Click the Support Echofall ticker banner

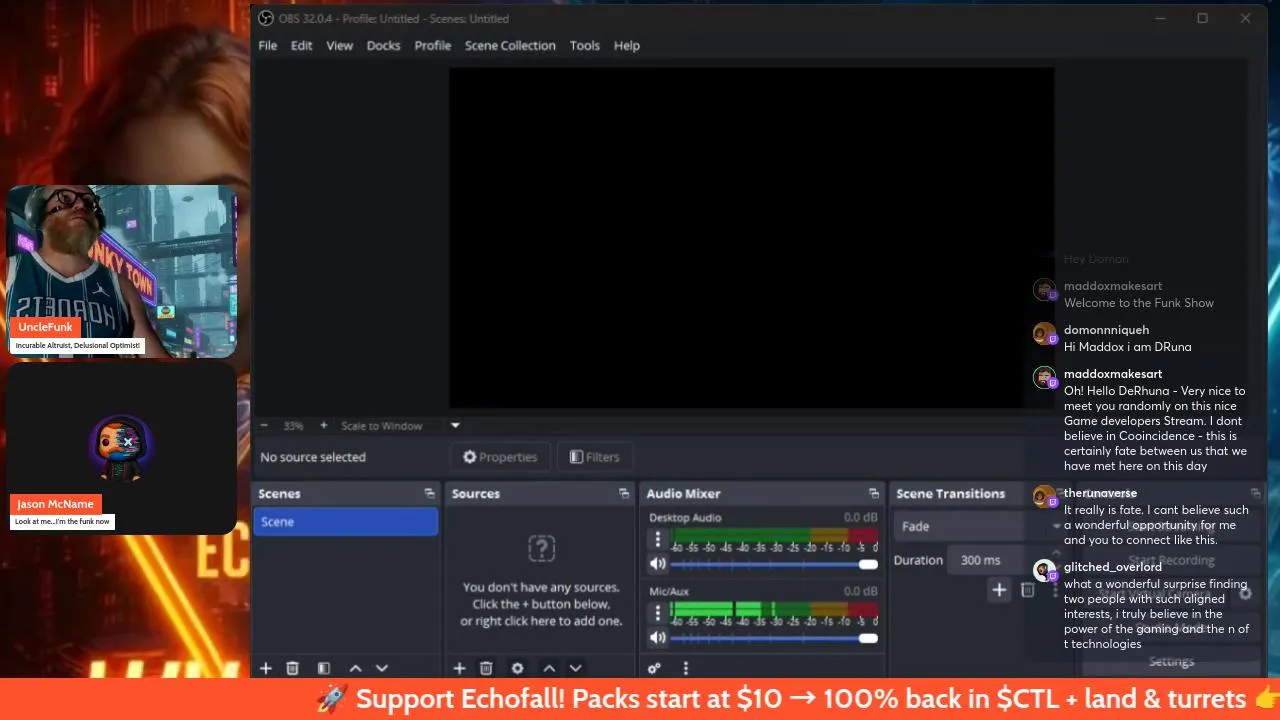tap(640, 699)
